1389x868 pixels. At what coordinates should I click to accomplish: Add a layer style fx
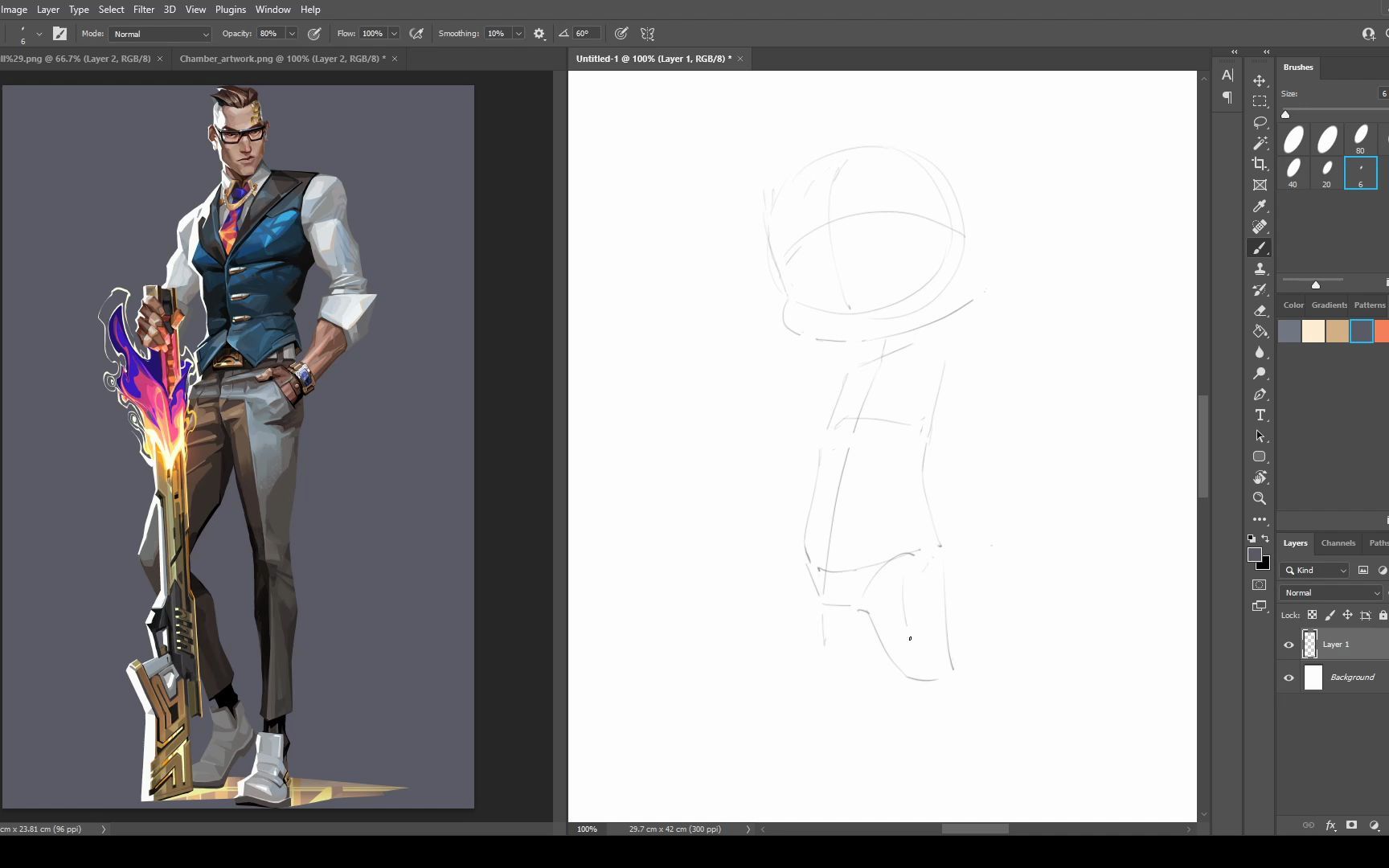(1330, 825)
